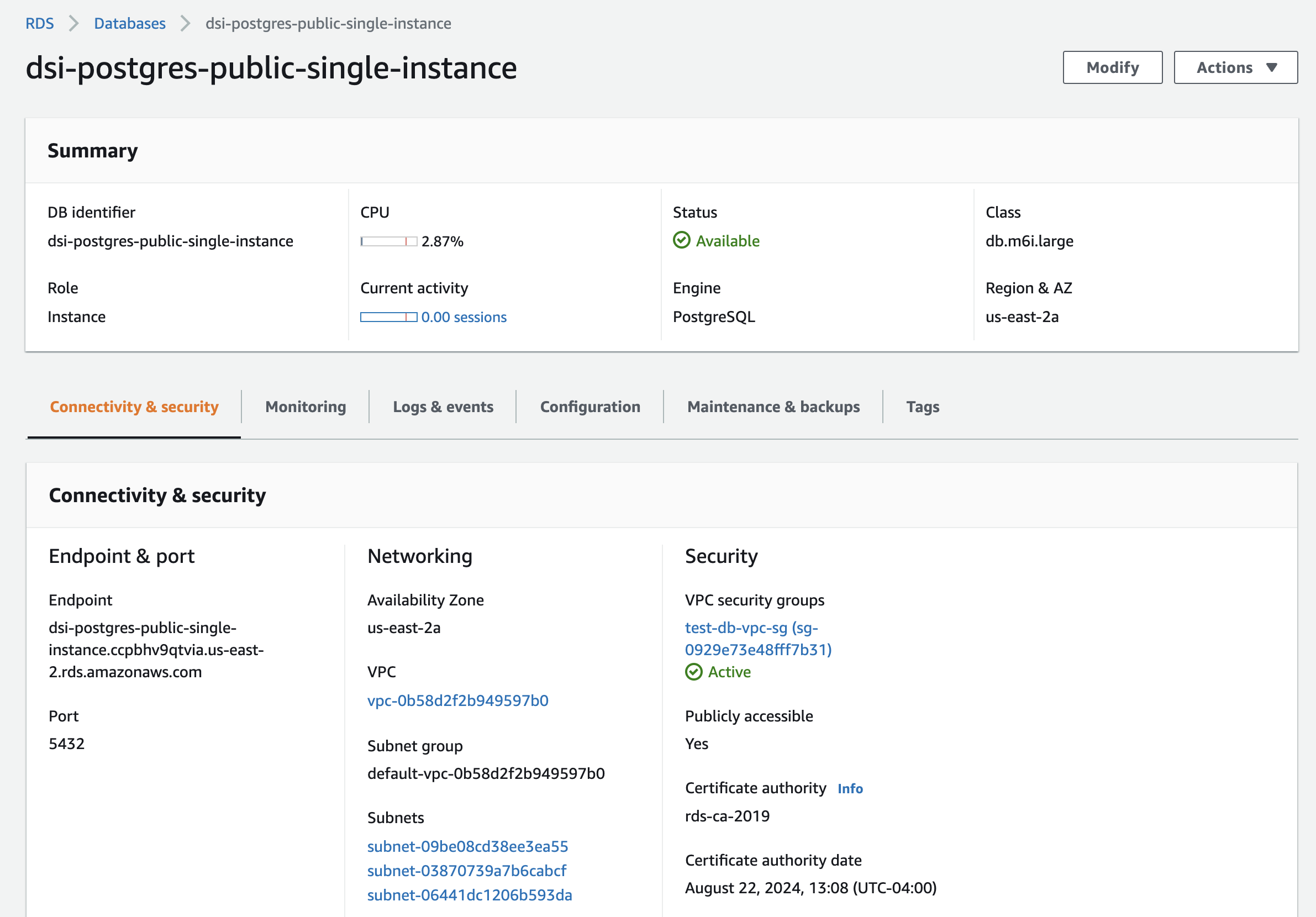Click the breadcrumb chevron after Databases
Screen dimensions: 1316x917
[x=185, y=24]
